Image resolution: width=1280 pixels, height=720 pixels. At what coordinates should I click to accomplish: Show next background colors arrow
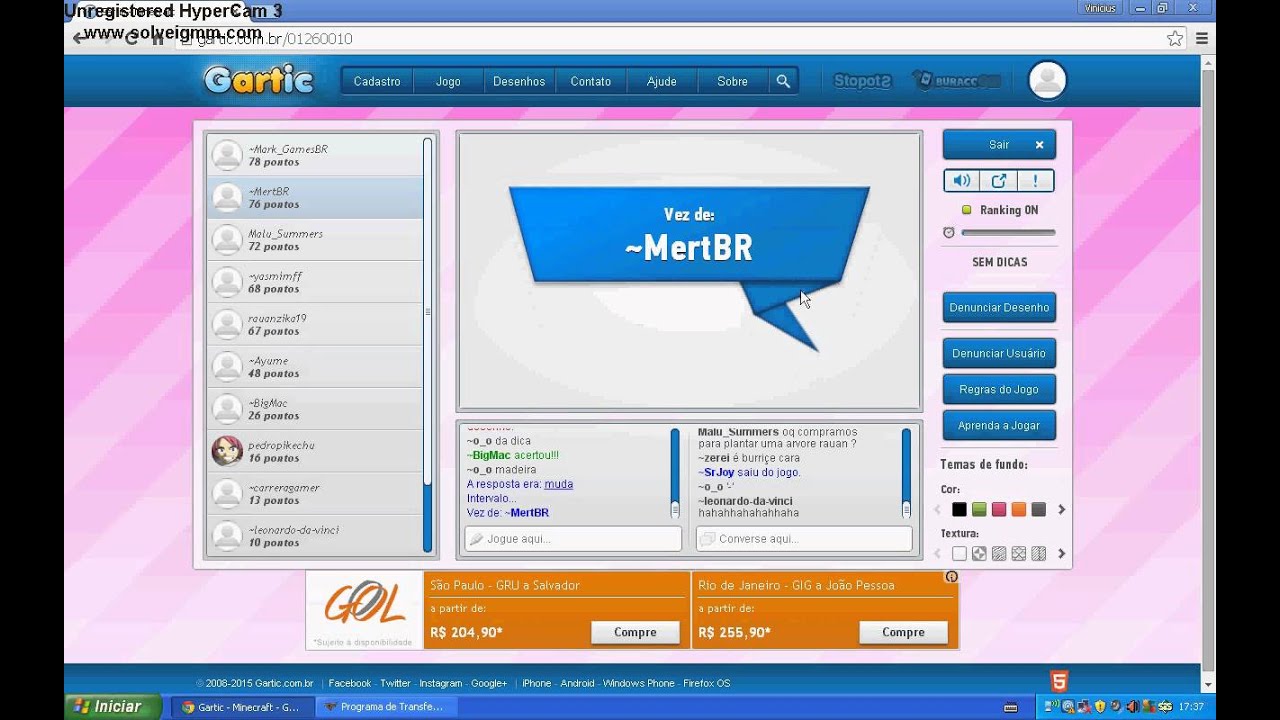pos(1061,510)
